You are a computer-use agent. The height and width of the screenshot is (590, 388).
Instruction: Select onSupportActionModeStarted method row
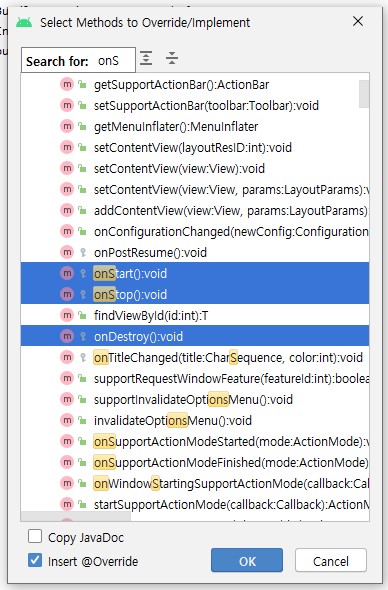pos(195,441)
